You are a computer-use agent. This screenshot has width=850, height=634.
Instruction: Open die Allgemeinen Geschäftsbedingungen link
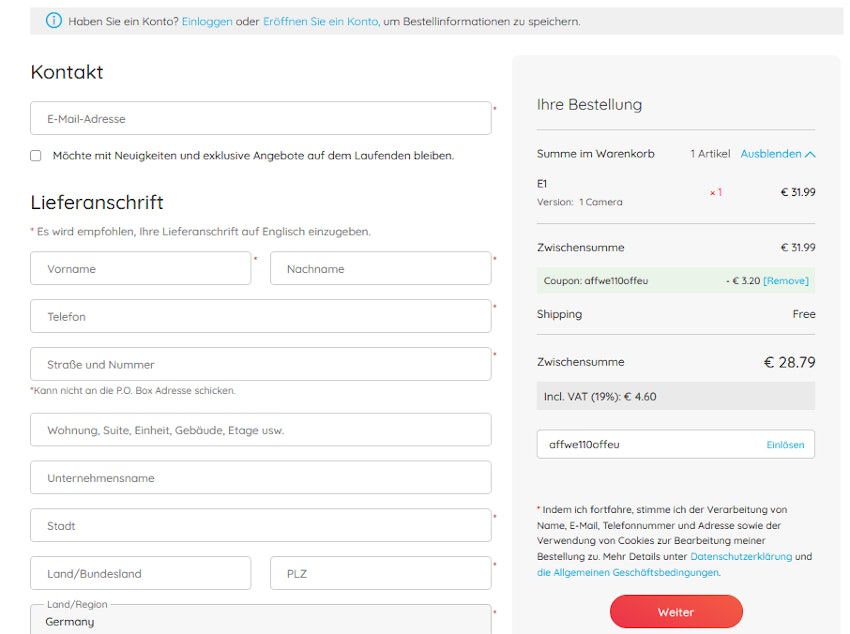[x=628, y=573]
